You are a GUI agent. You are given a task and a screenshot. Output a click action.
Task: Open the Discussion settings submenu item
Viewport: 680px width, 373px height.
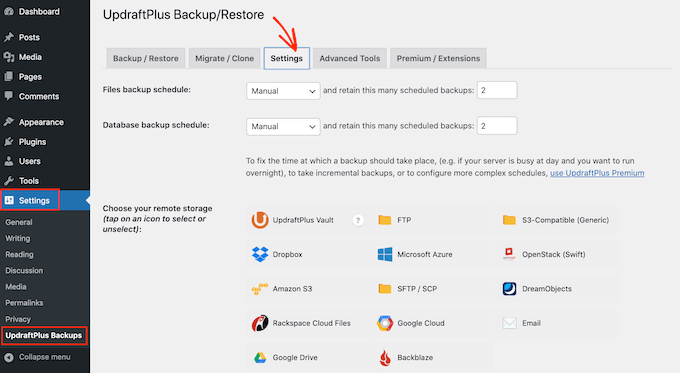24,271
